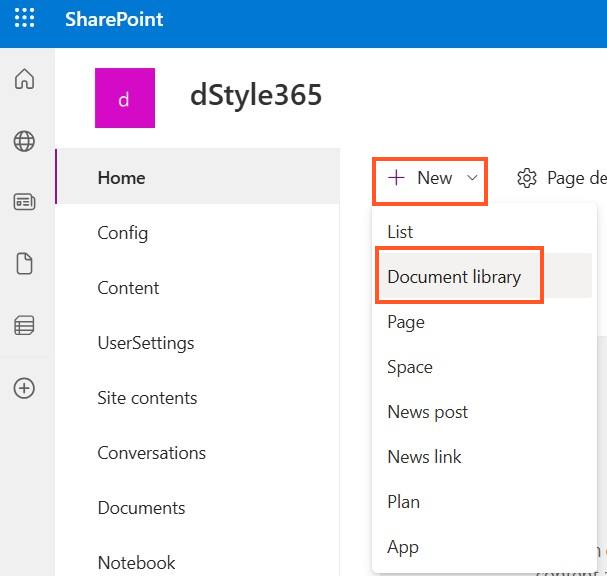607x576 pixels.
Task: Click the magenta dStyle365 site logo
Action: [x=125, y=98]
